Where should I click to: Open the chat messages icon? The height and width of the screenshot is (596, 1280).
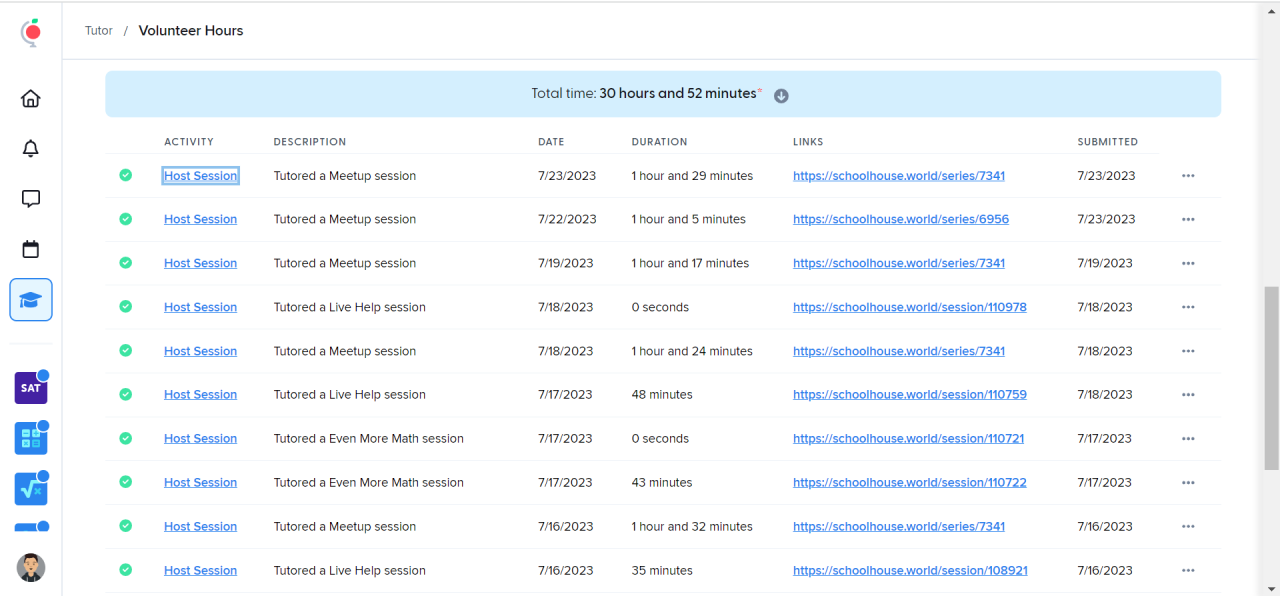(x=31, y=199)
